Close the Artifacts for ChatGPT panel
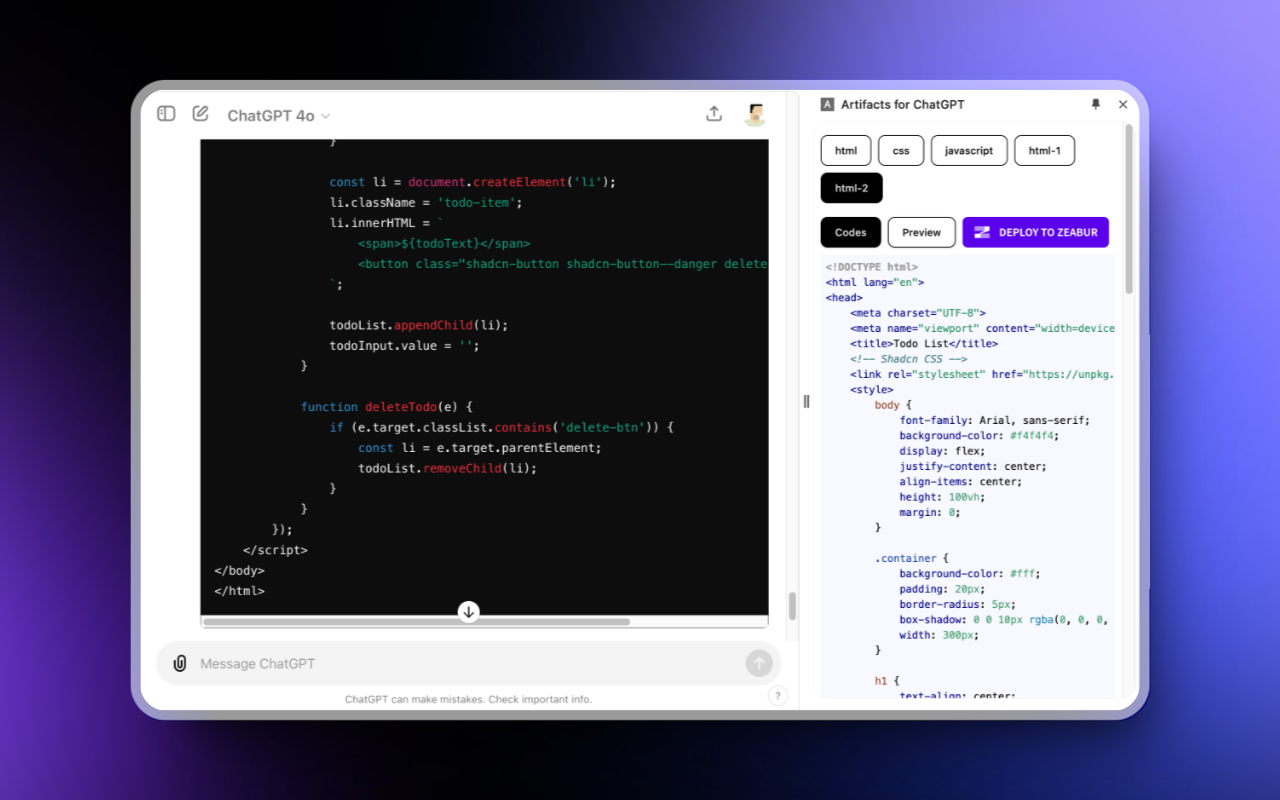This screenshot has width=1280, height=800. pyautogui.click(x=1123, y=104)
